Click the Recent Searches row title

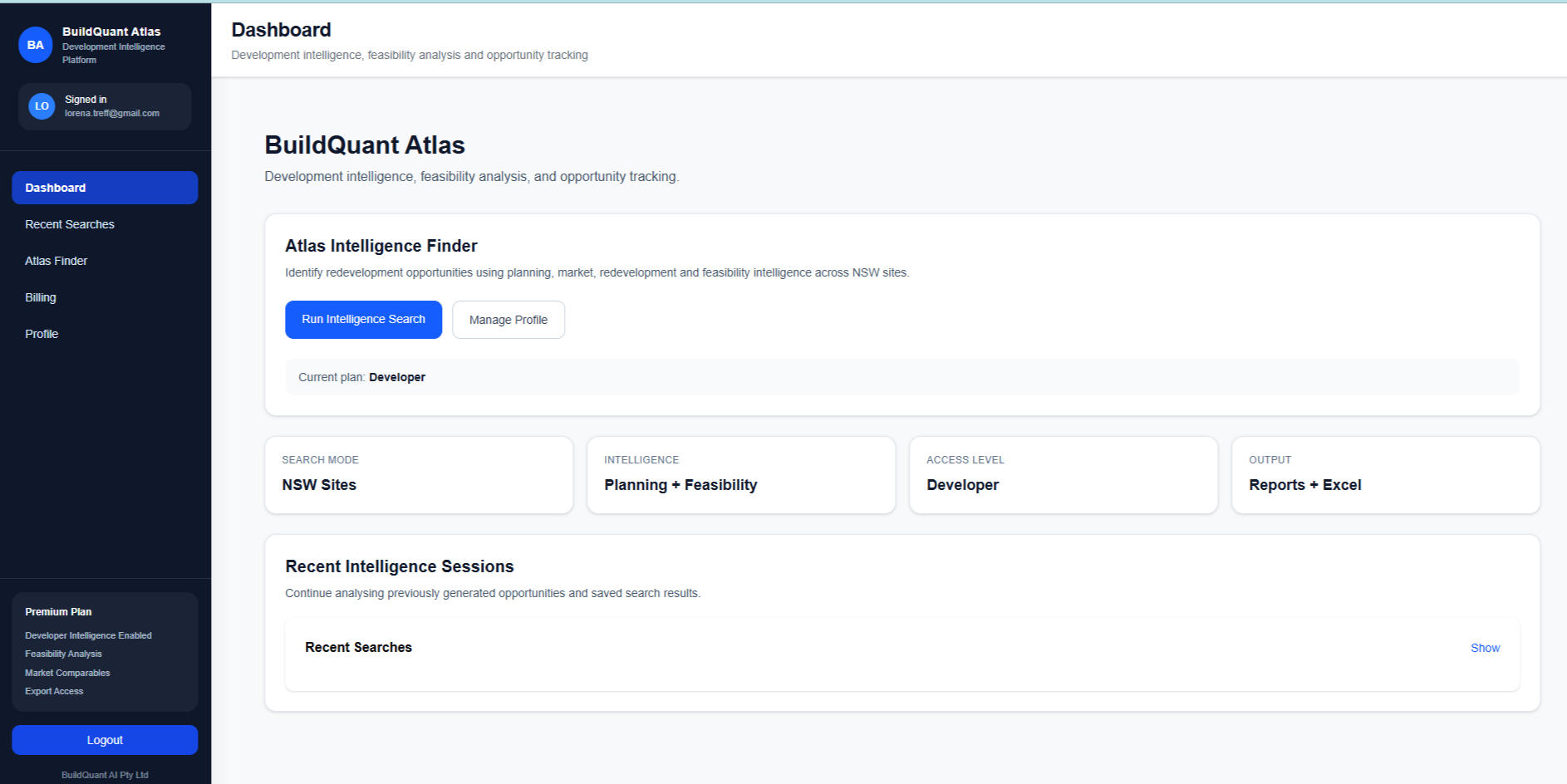coord(358,647)
